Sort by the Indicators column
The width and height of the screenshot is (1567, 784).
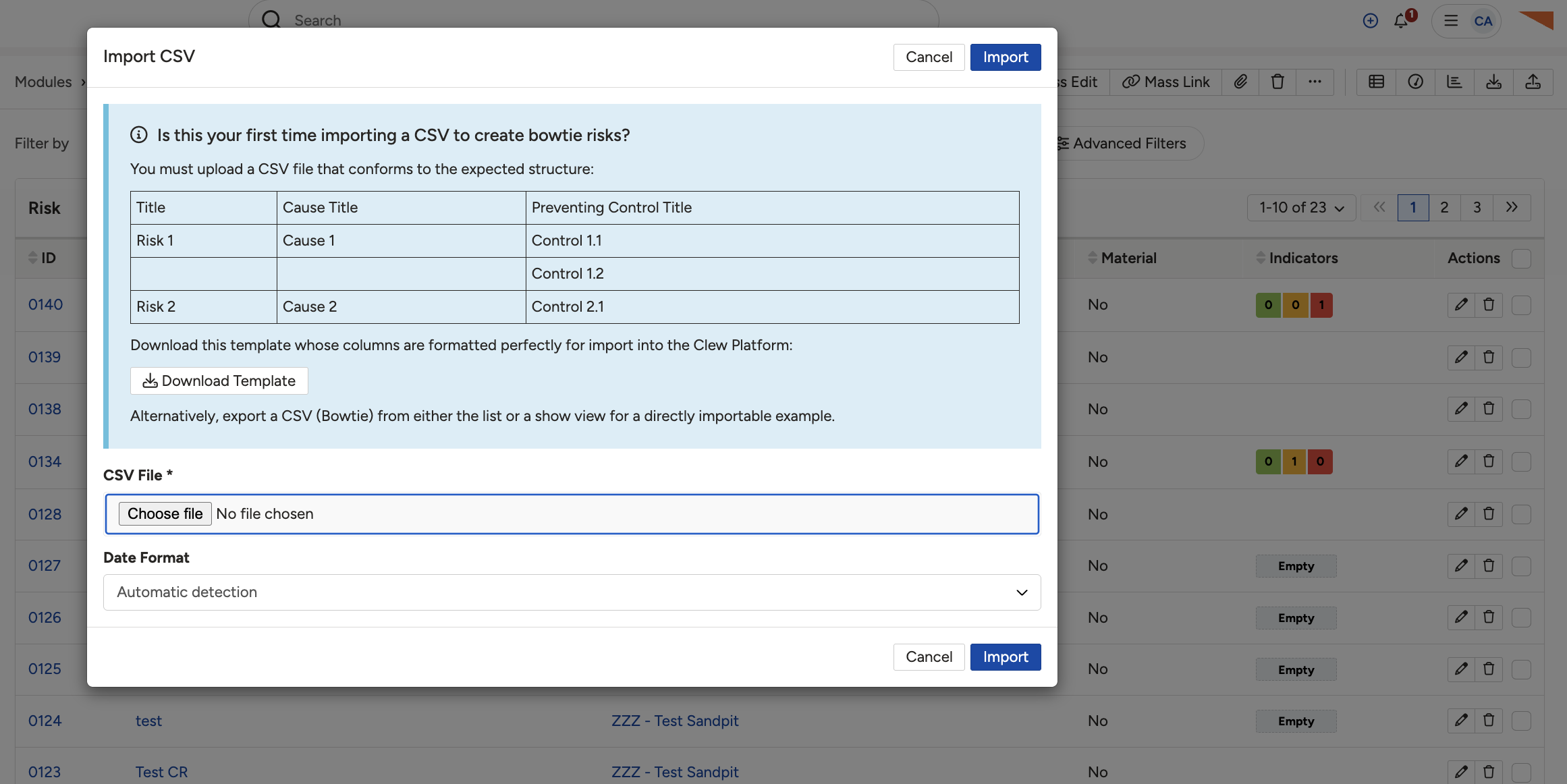1296,258
